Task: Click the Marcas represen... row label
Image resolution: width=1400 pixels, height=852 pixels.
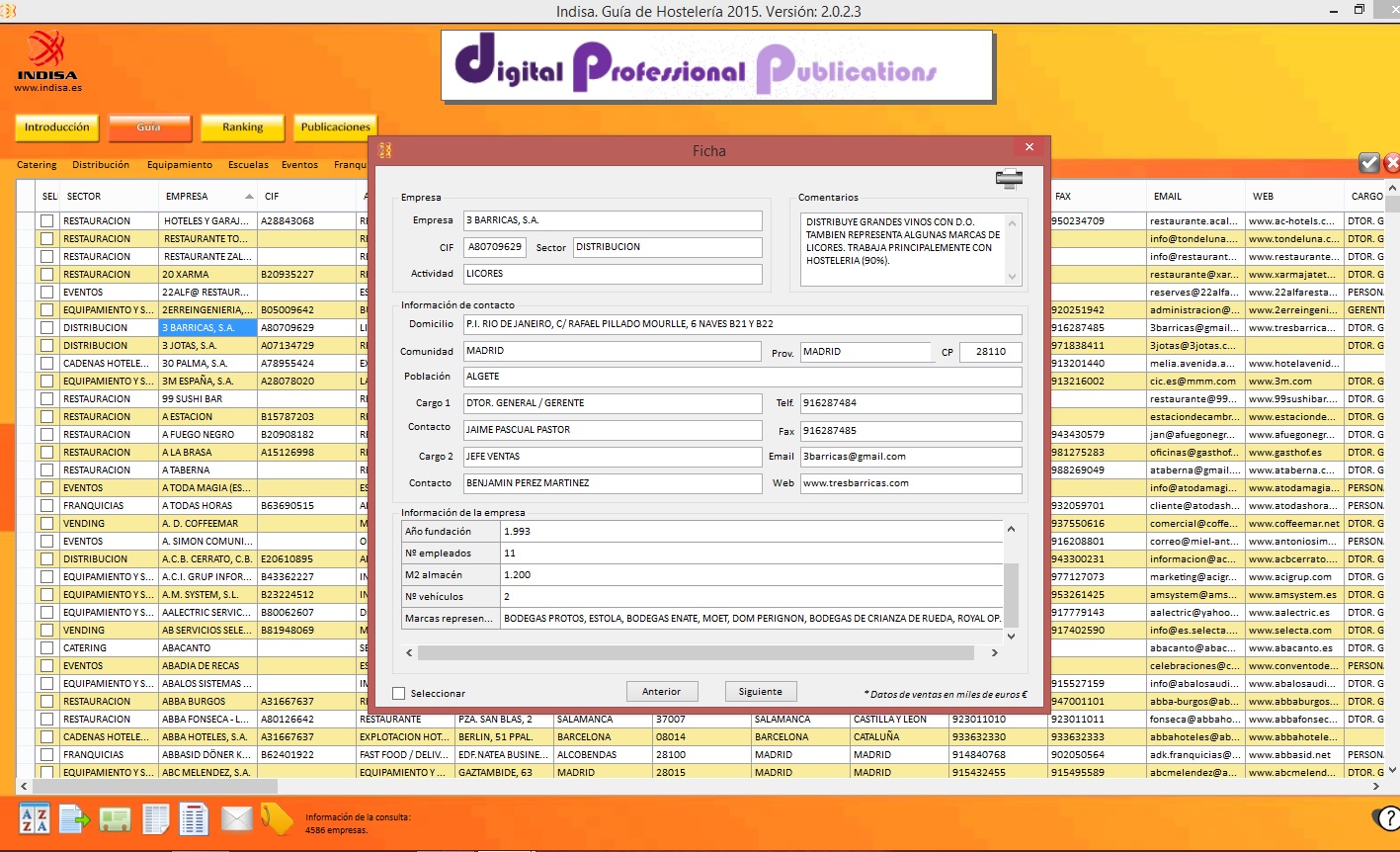Action: click(x=450, y=619)
